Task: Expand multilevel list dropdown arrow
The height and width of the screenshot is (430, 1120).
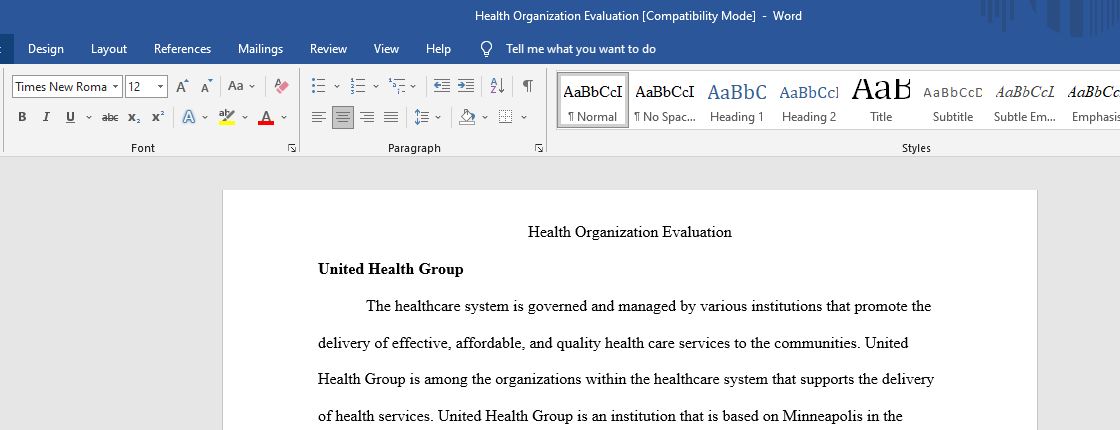Action: [413, 86]
